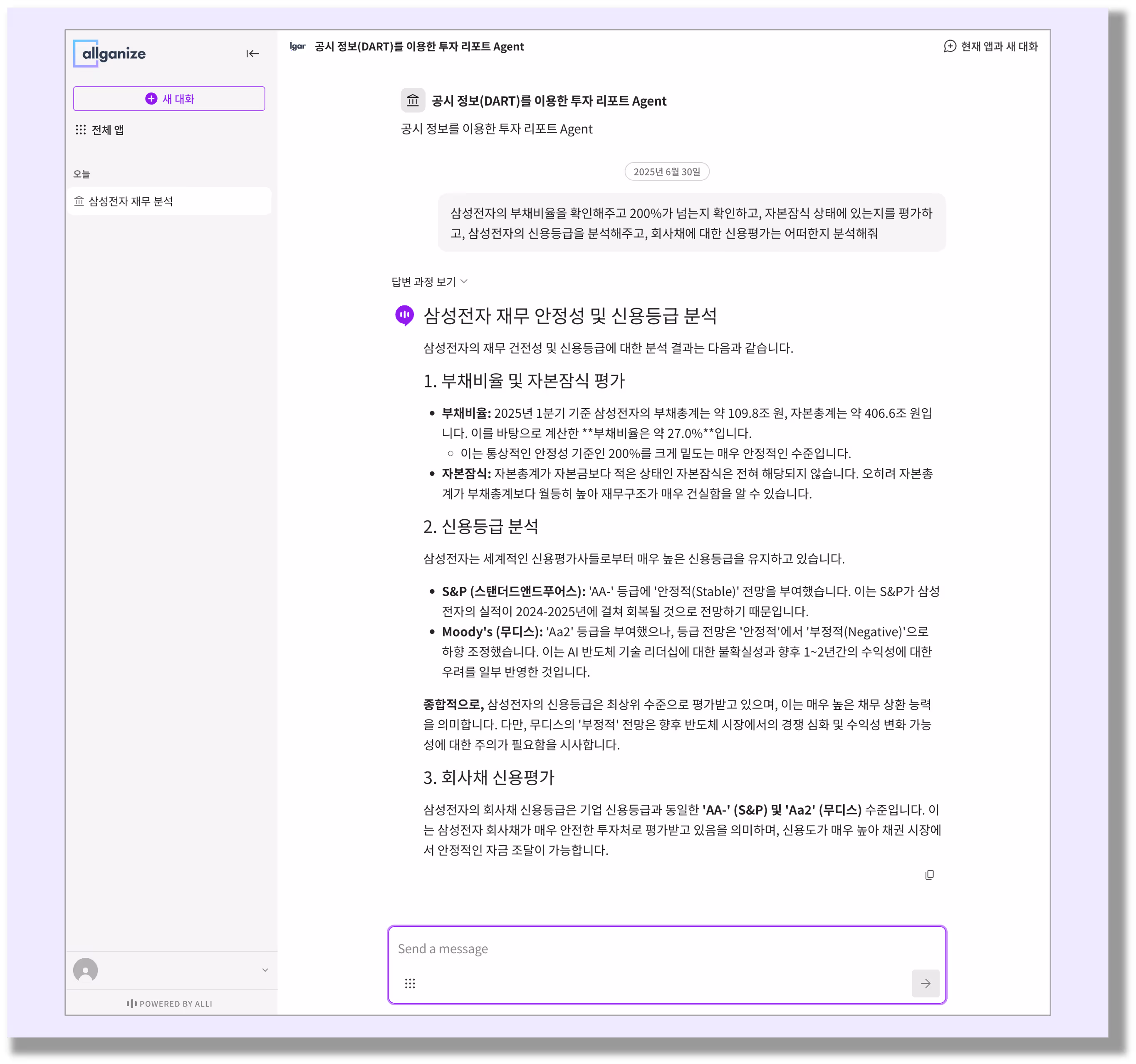1136x1064 pixels.
Task: Click the bold 종합적으로, text
Action: click(454, 704)
